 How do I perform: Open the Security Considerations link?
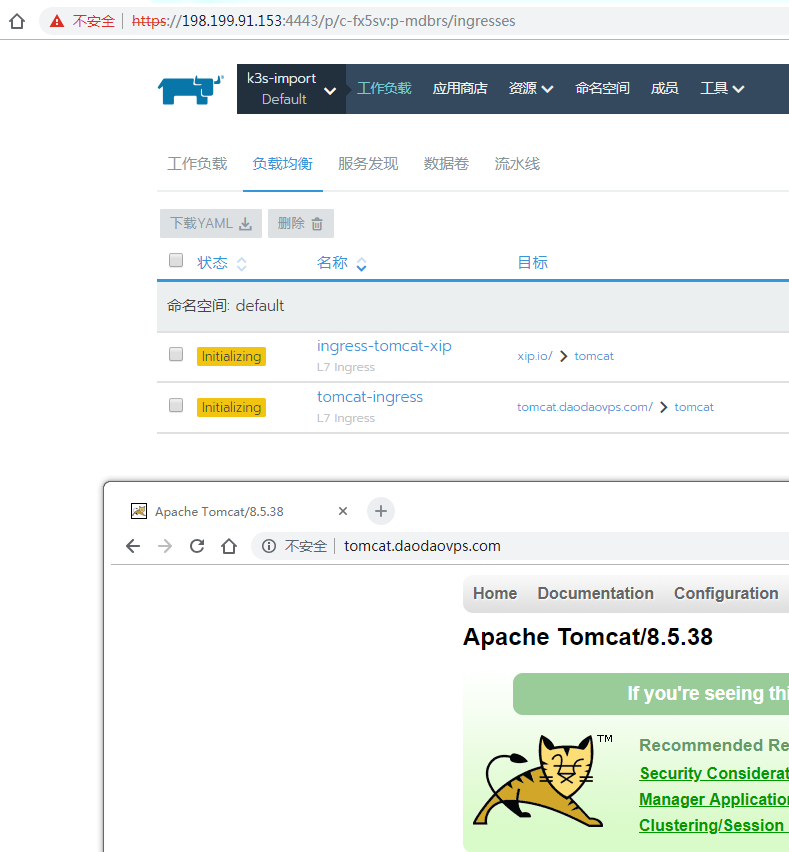pyautogui.click(x=714, y=773)
